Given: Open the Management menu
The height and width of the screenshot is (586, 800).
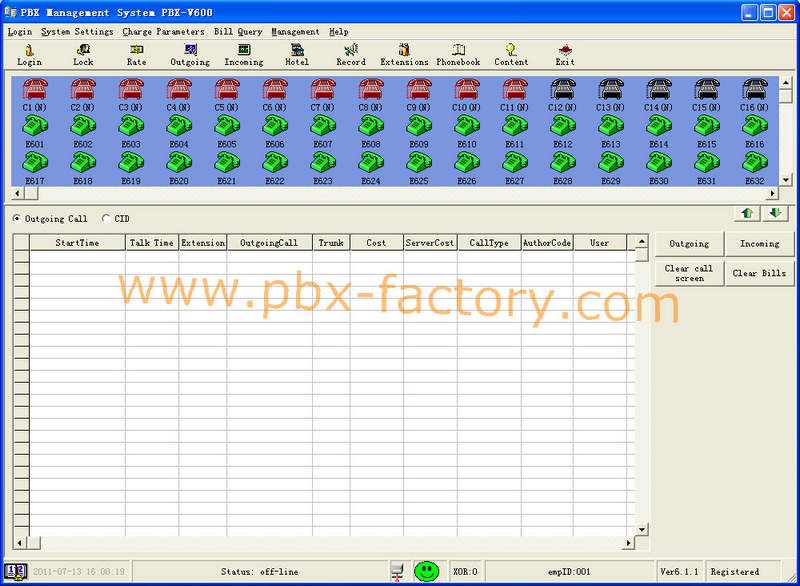Looking at the screenshot, I should (x=295, y=32).
